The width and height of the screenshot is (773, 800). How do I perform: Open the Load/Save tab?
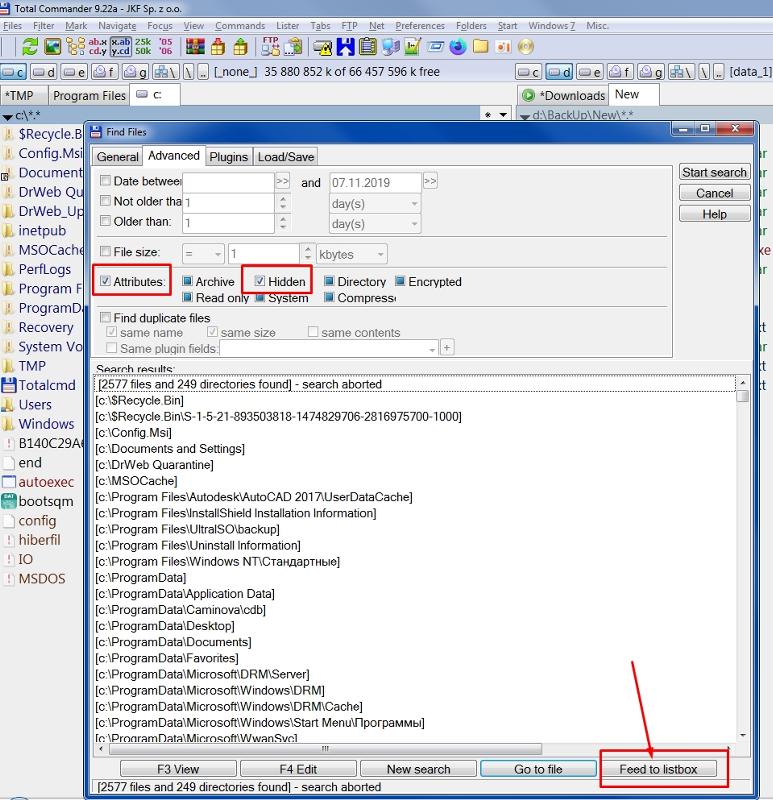coord(286,157)
